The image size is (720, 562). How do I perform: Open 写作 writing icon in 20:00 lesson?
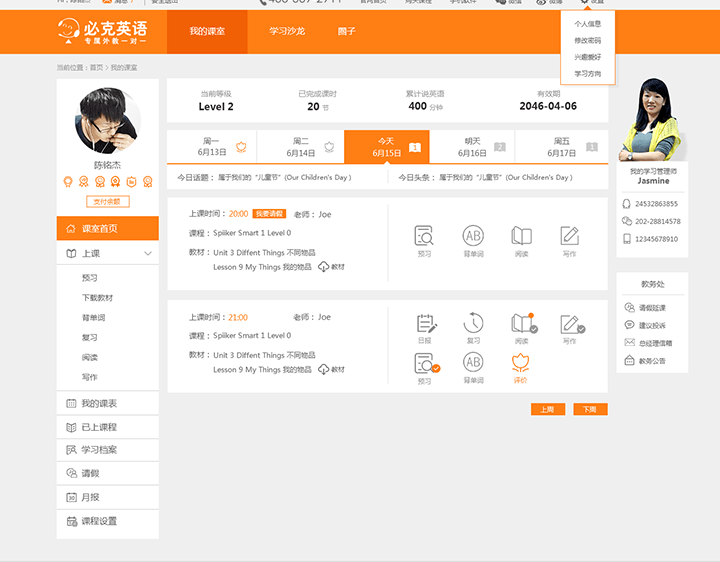[569, 237]
